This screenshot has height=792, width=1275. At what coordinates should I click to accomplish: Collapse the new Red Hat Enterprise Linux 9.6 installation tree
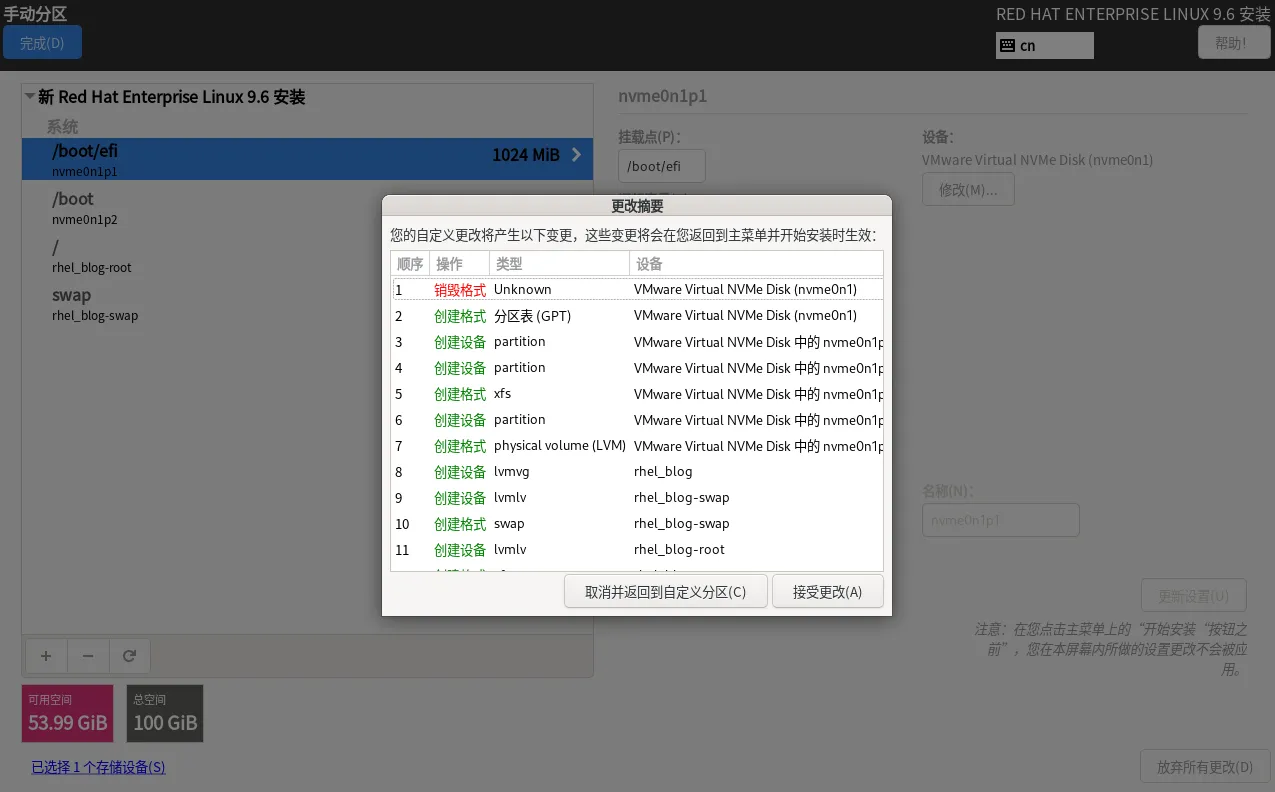click(30, 97)
